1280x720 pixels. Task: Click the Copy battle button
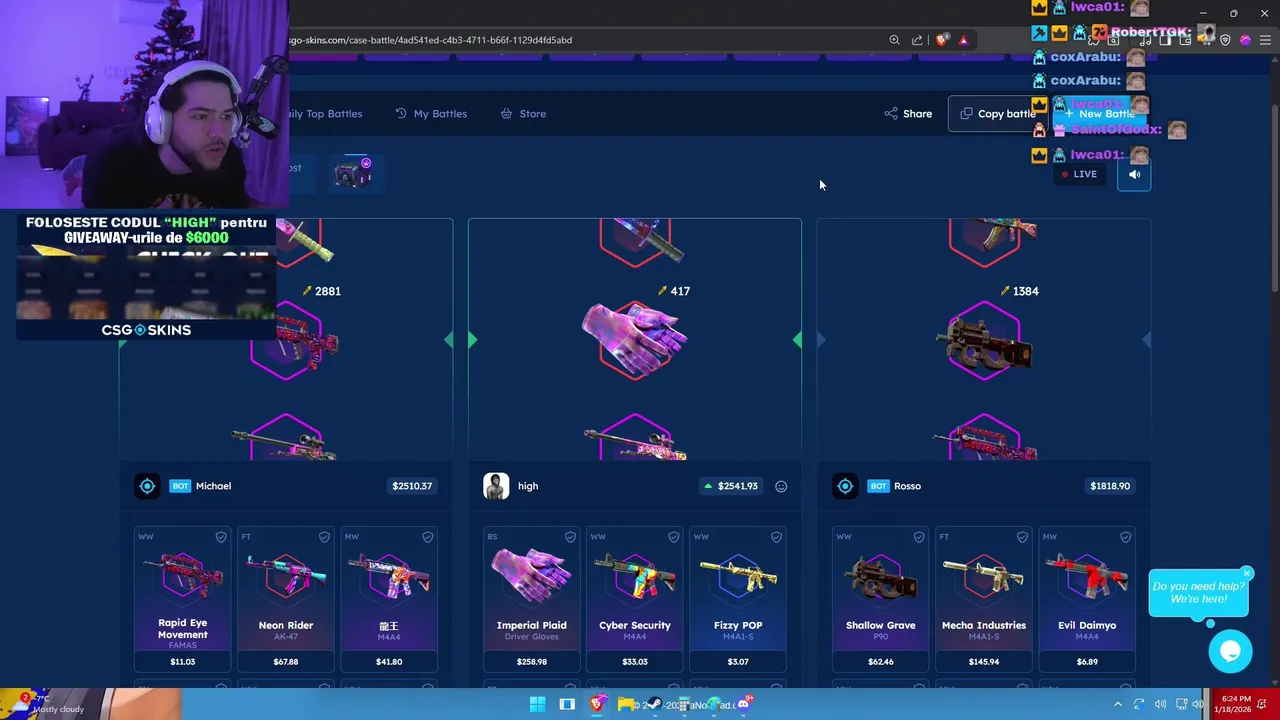tap(997, 114)
